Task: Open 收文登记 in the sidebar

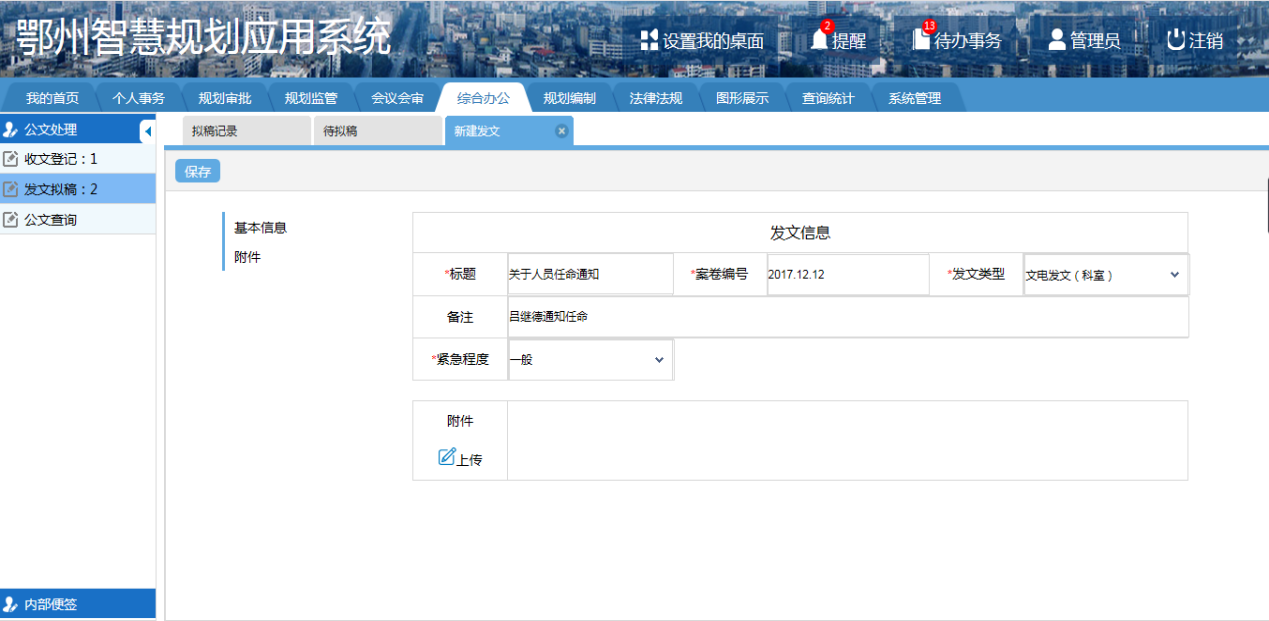Action: (x=61, y=159)
